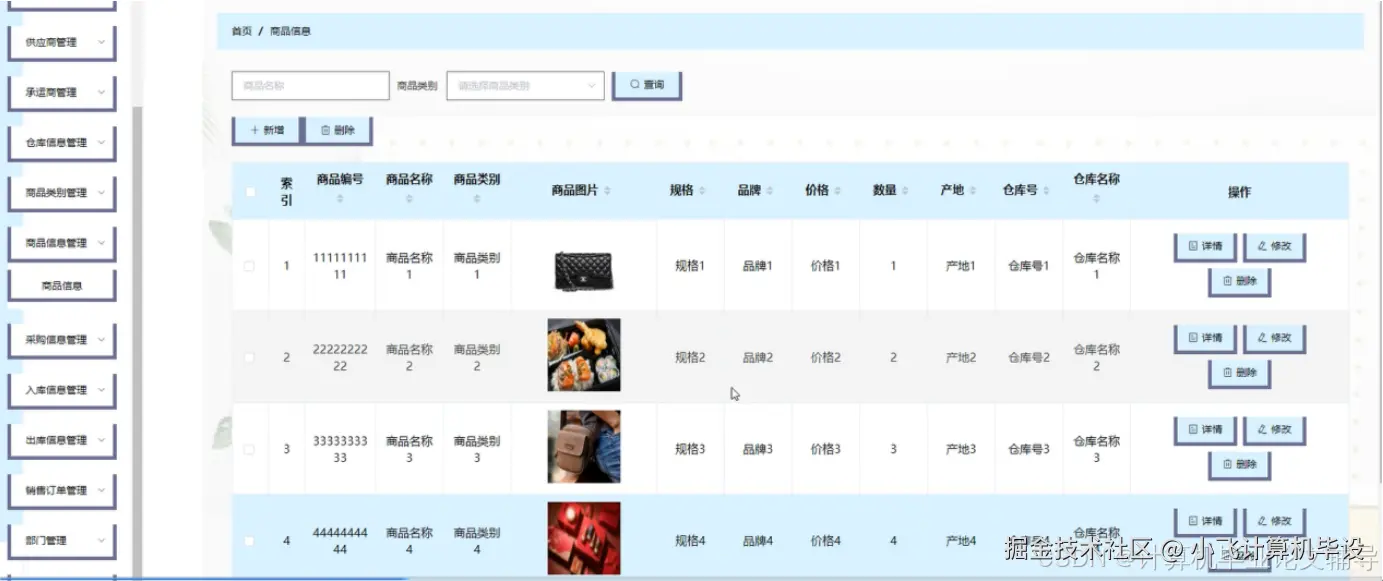The image size is (1383, 581).
Task: Click cell text 3333333333
Action: pyautogui.click(x=340, y=449)
